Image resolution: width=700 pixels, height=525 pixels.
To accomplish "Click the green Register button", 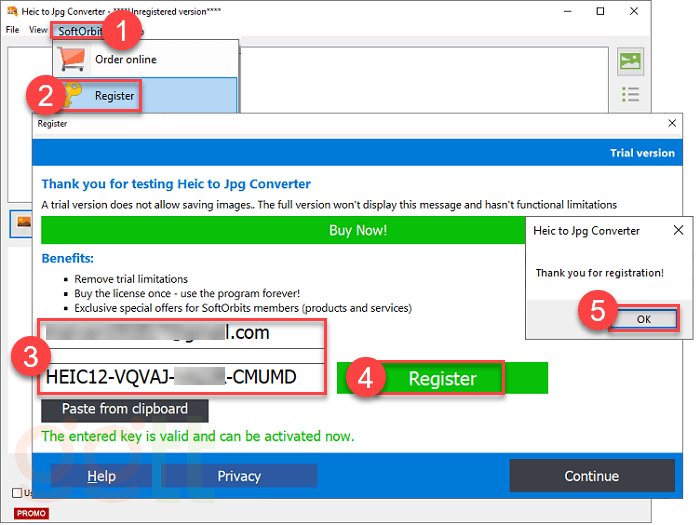I will 442,379.
